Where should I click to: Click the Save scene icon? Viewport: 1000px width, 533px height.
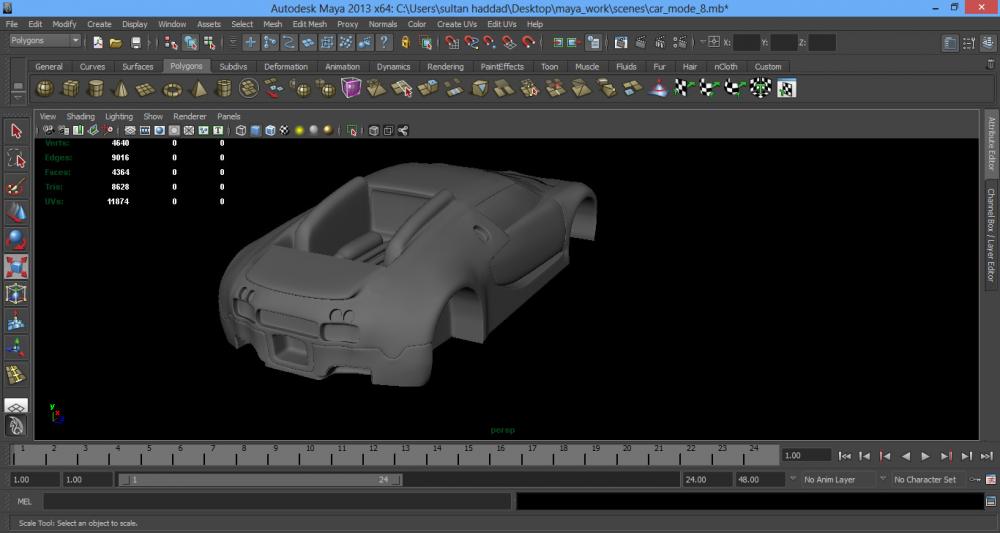click(136, 43)
